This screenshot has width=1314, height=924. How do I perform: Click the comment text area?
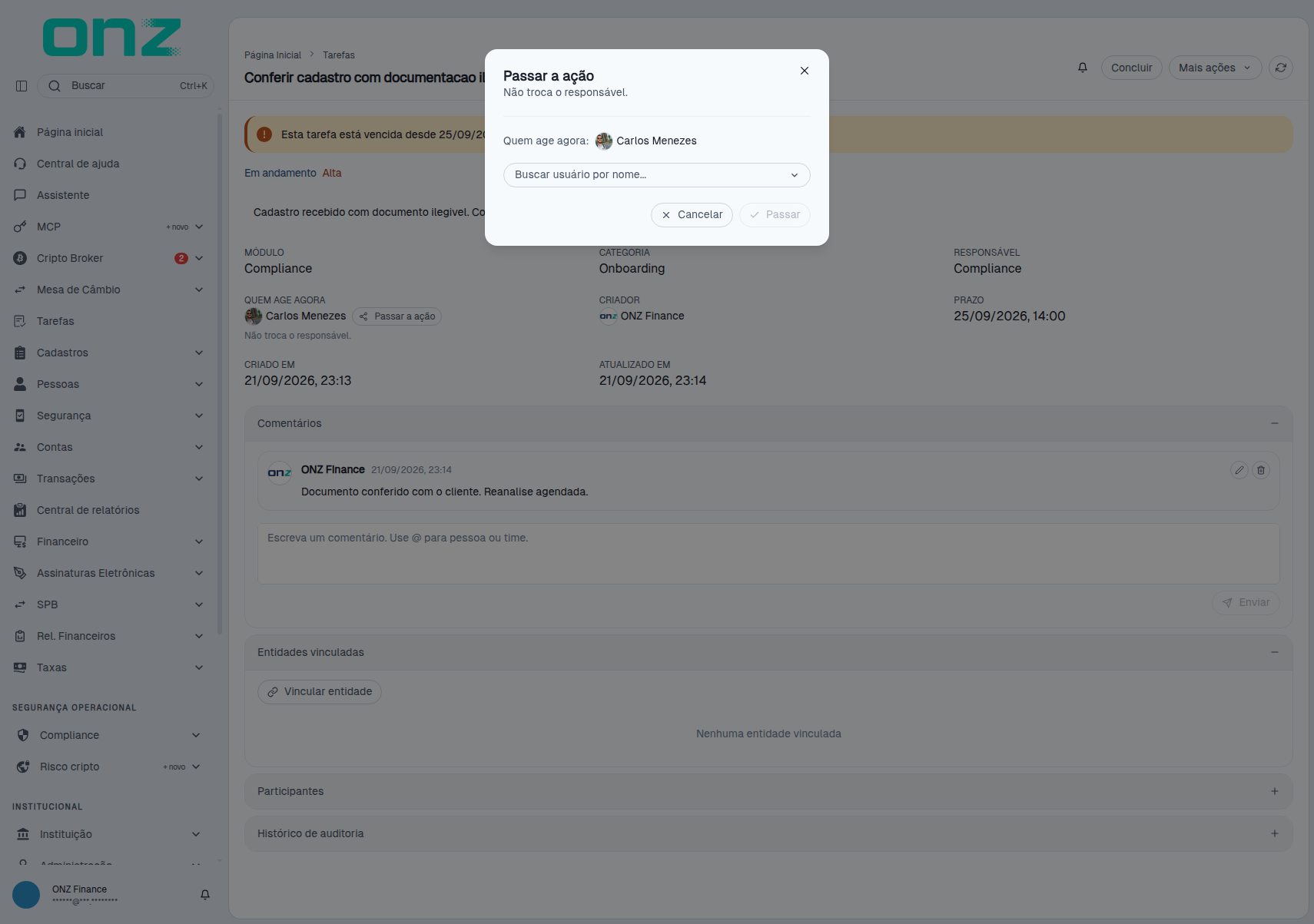pos(768,554)
